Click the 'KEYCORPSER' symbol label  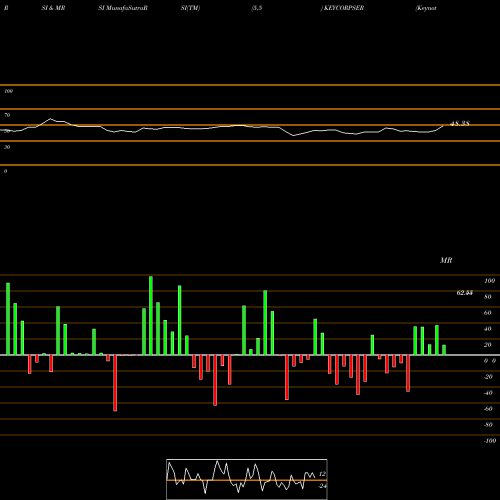[x=344, y=8]
